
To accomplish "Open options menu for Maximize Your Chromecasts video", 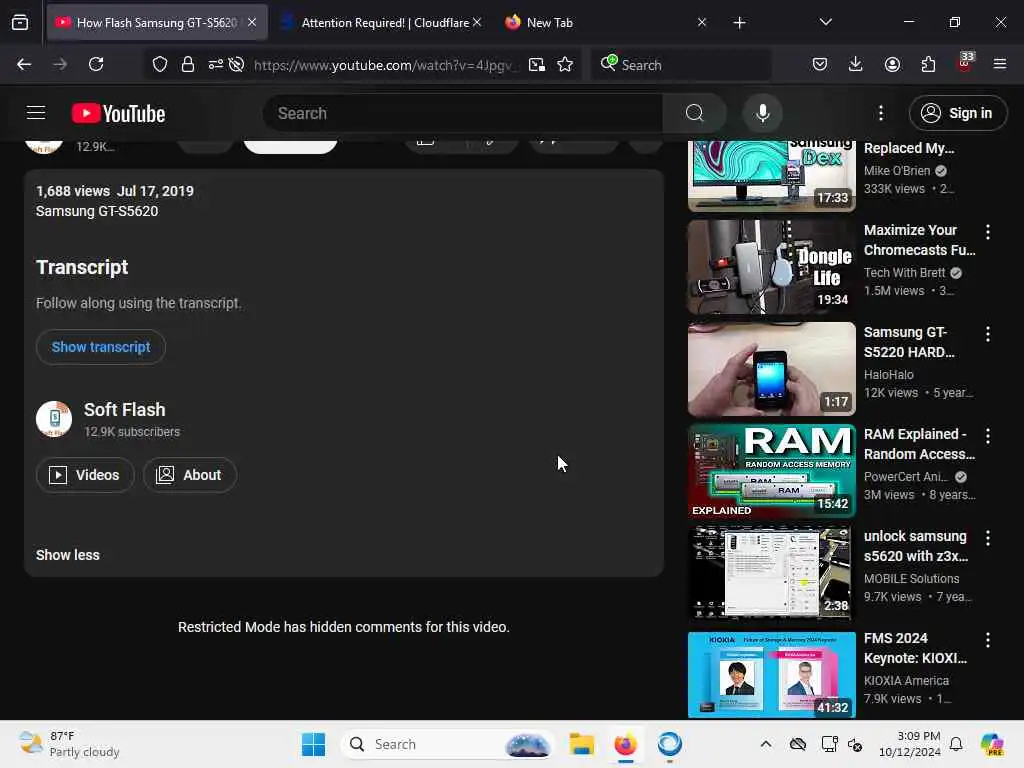I will pyautogui.click(x=987, y=231).
